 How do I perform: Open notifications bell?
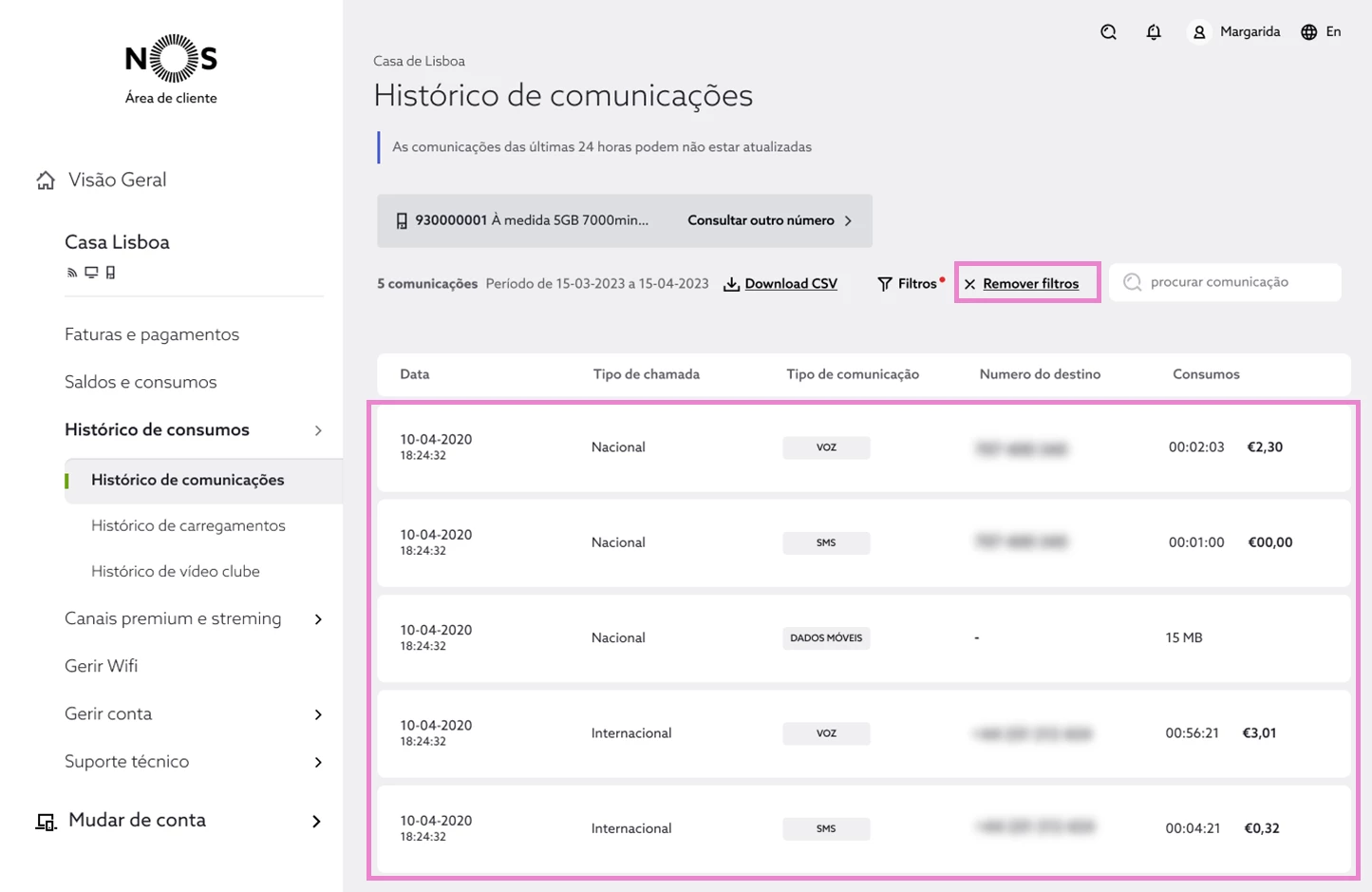pyautogui.click(x=1154, y=32)
